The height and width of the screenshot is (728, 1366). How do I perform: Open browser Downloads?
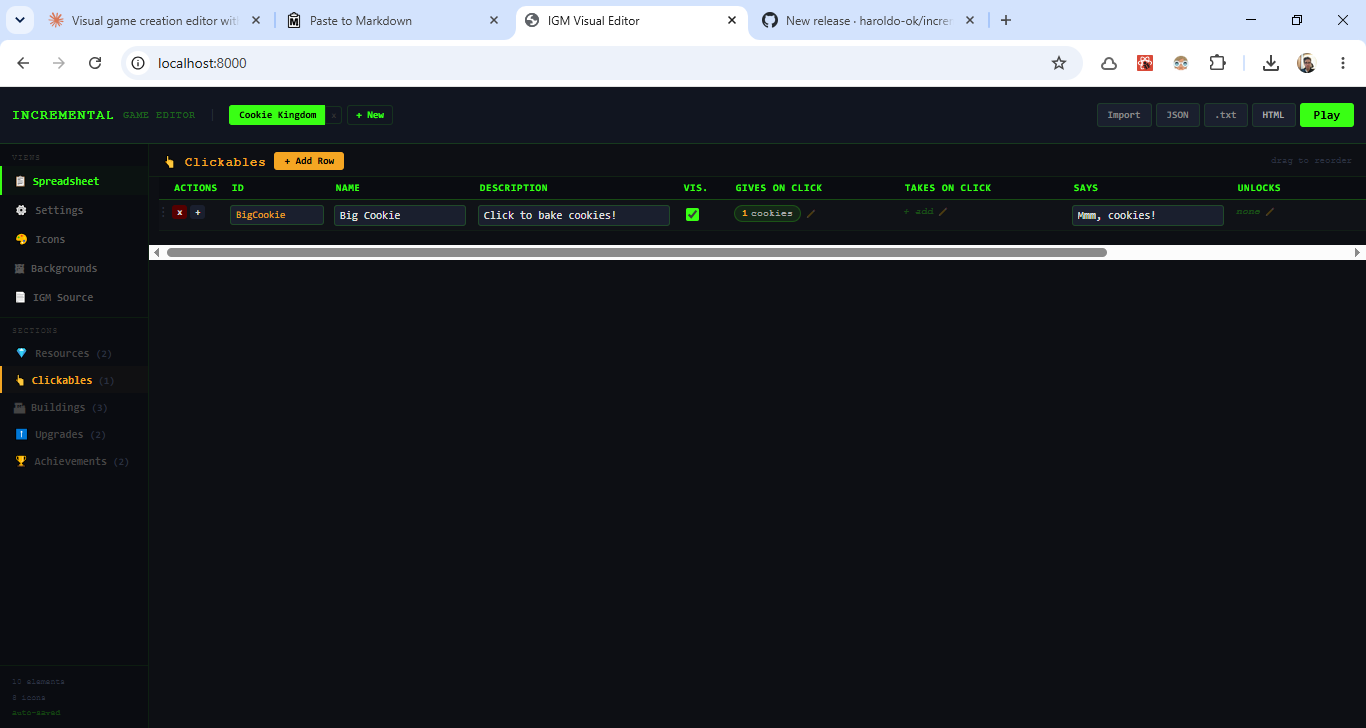point(1271,63)
